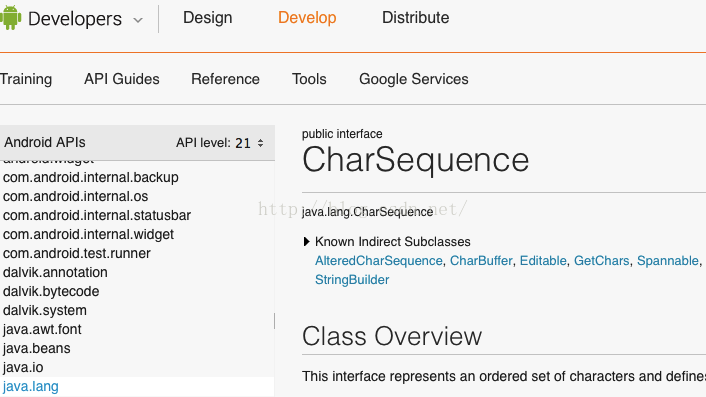Open com.android.internal.widget package

click(x=88, y=235)
